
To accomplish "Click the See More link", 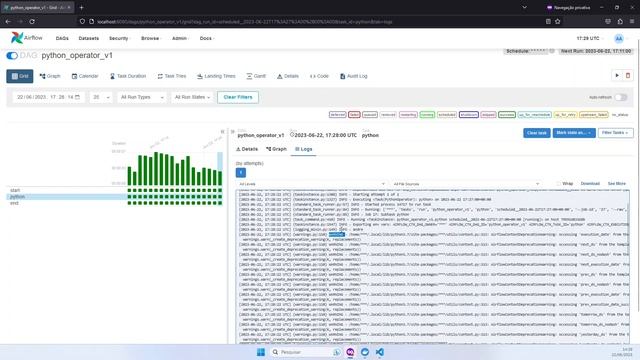I will click(x=617, y=184).
